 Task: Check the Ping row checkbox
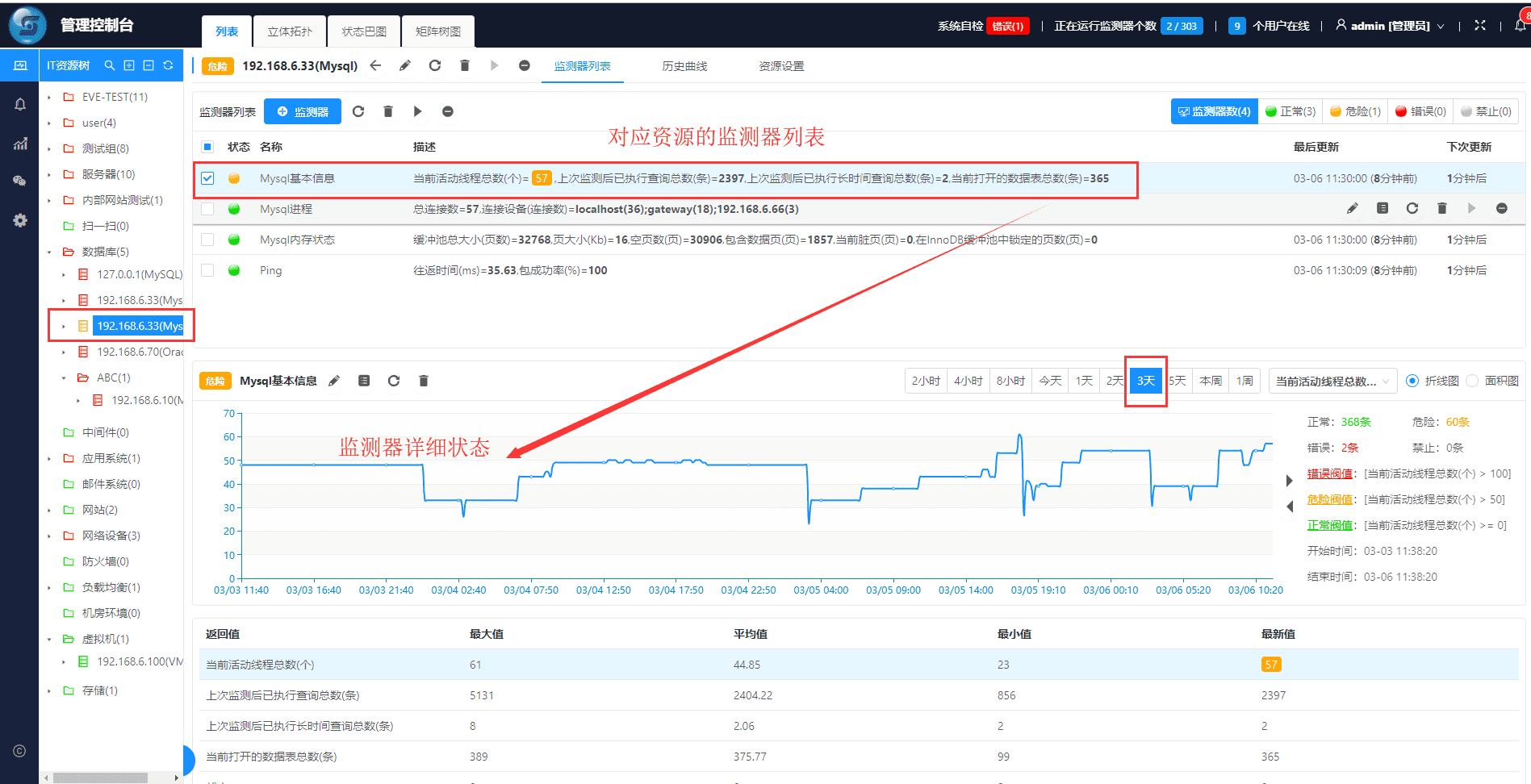207,270
